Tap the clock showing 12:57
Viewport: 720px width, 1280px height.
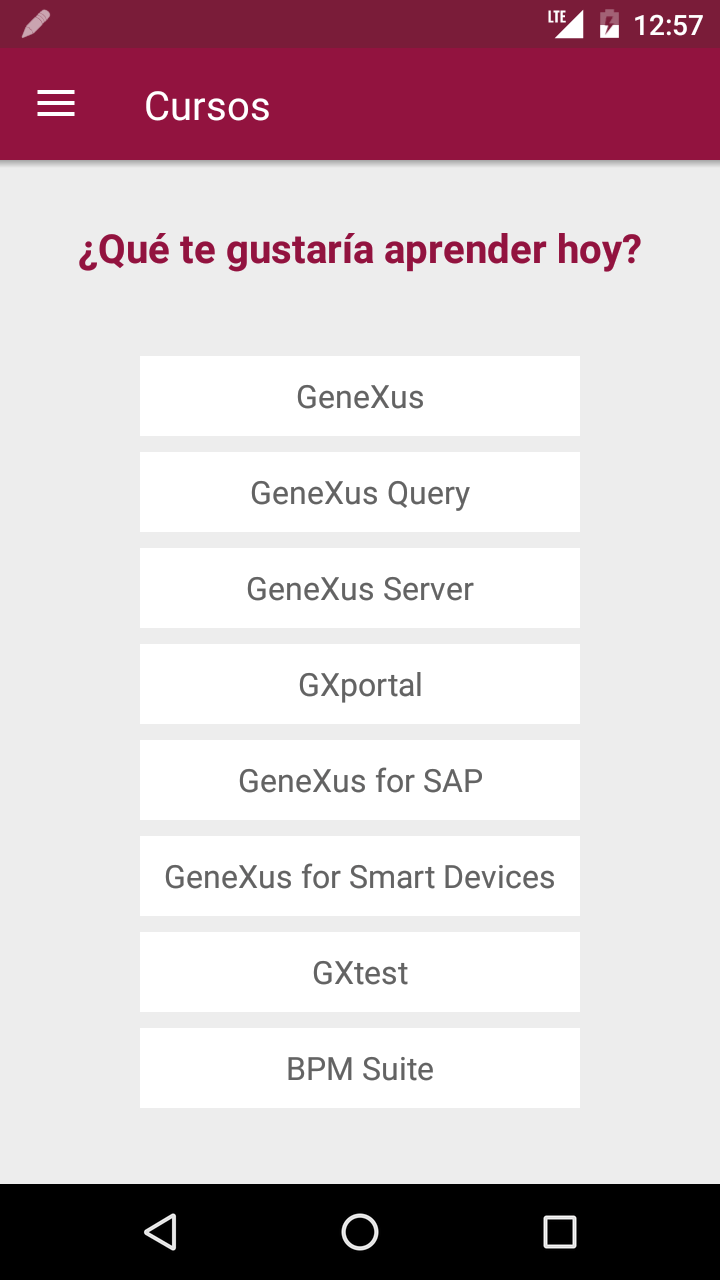tap(668, 24)
